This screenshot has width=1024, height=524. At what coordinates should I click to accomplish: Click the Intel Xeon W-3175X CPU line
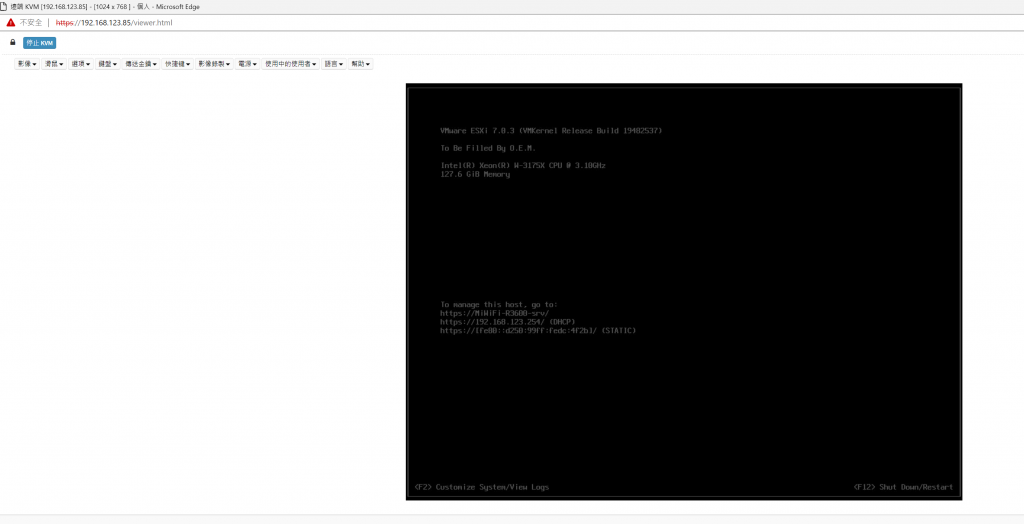click(x=522, y=165)
